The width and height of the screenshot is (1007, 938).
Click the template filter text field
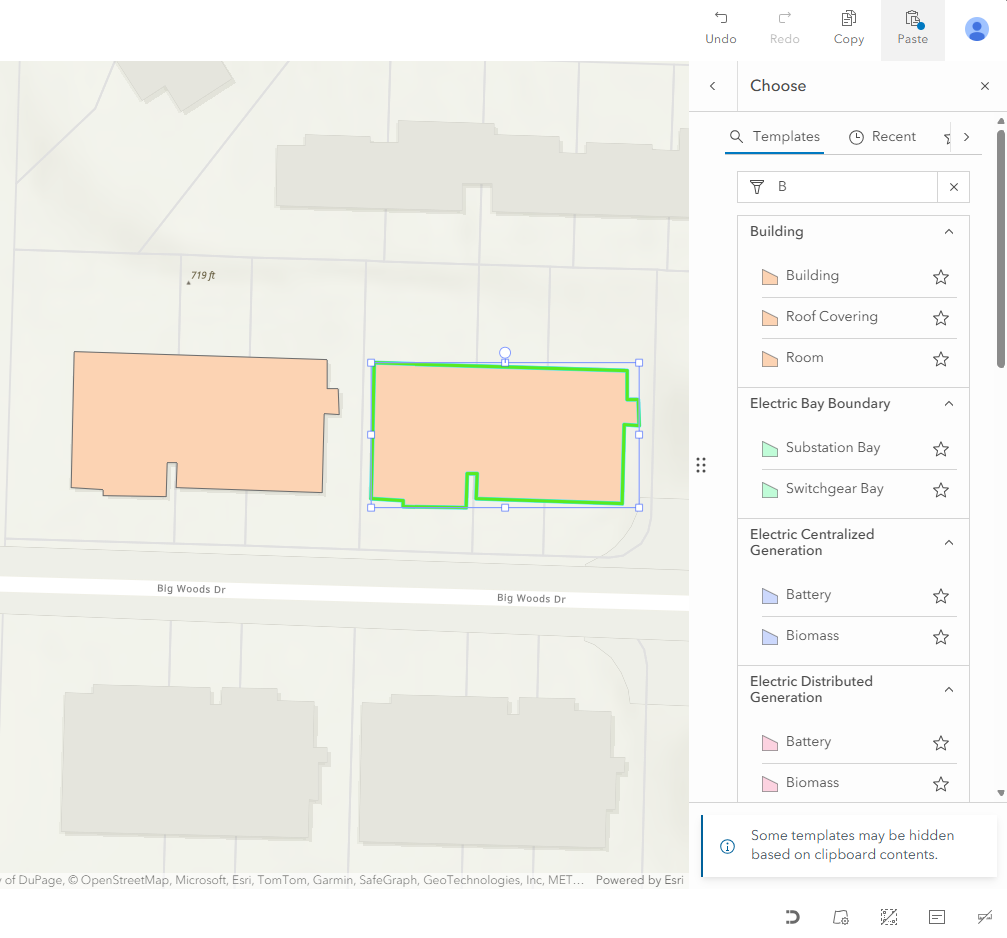(850, 187)
